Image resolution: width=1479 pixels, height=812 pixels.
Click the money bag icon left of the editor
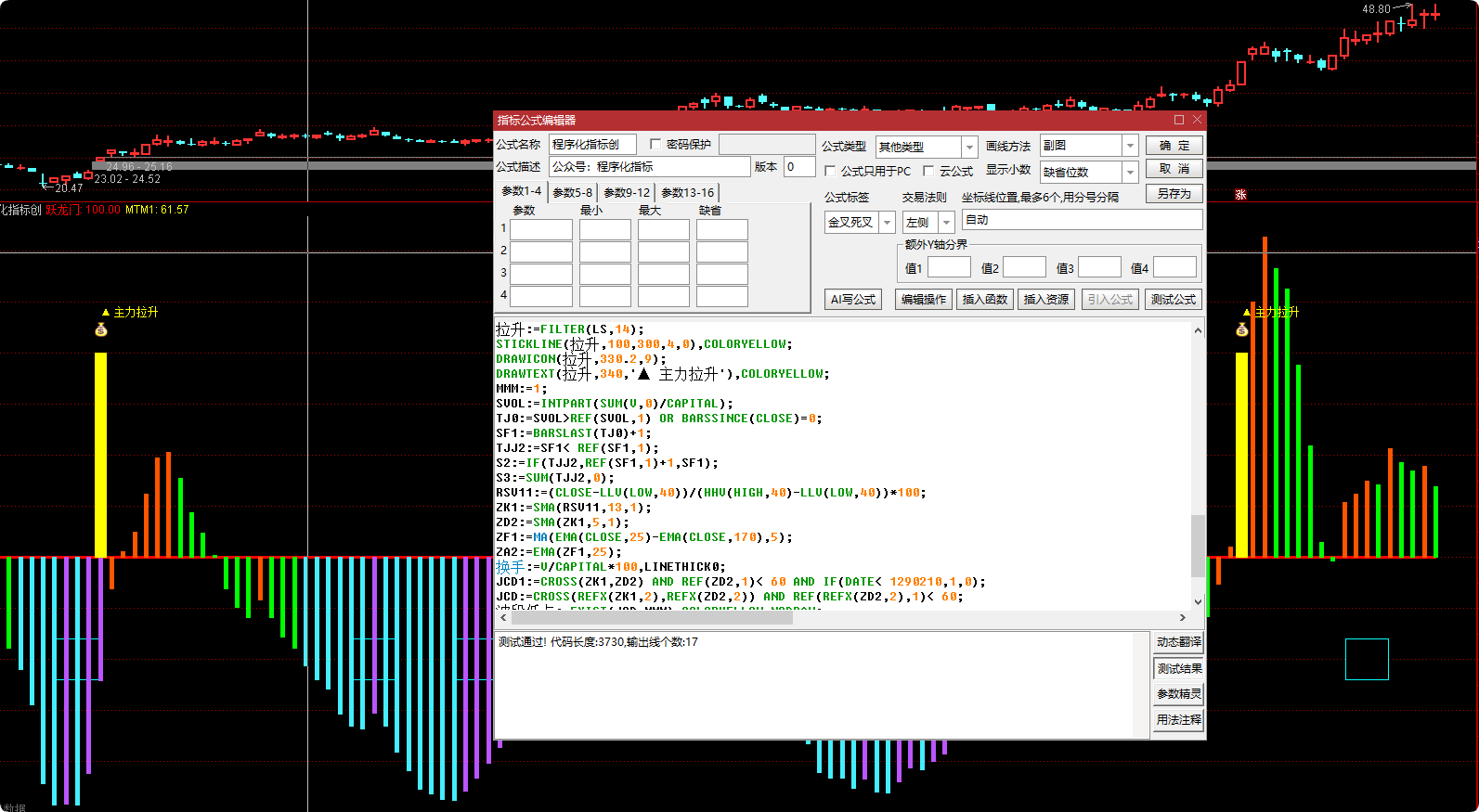[x=101, y=329]
